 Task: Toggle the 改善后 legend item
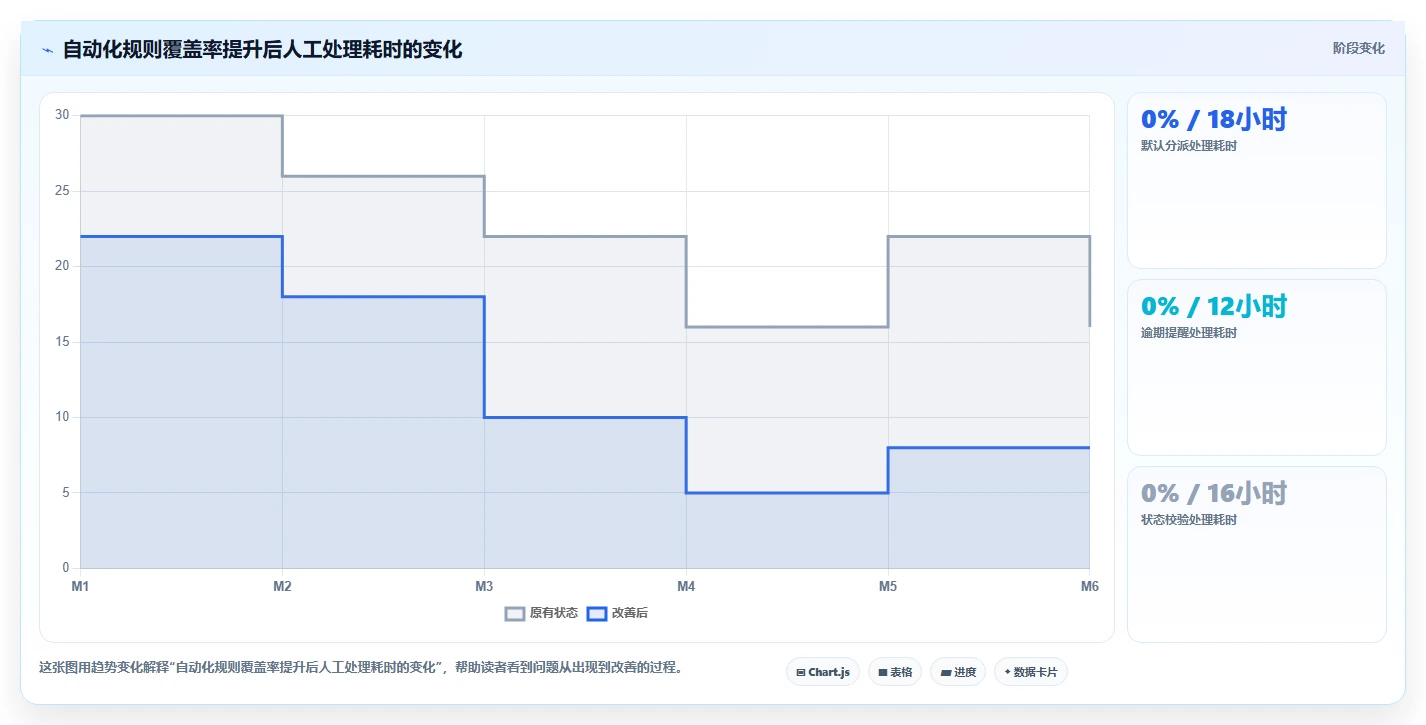point(617,613)
